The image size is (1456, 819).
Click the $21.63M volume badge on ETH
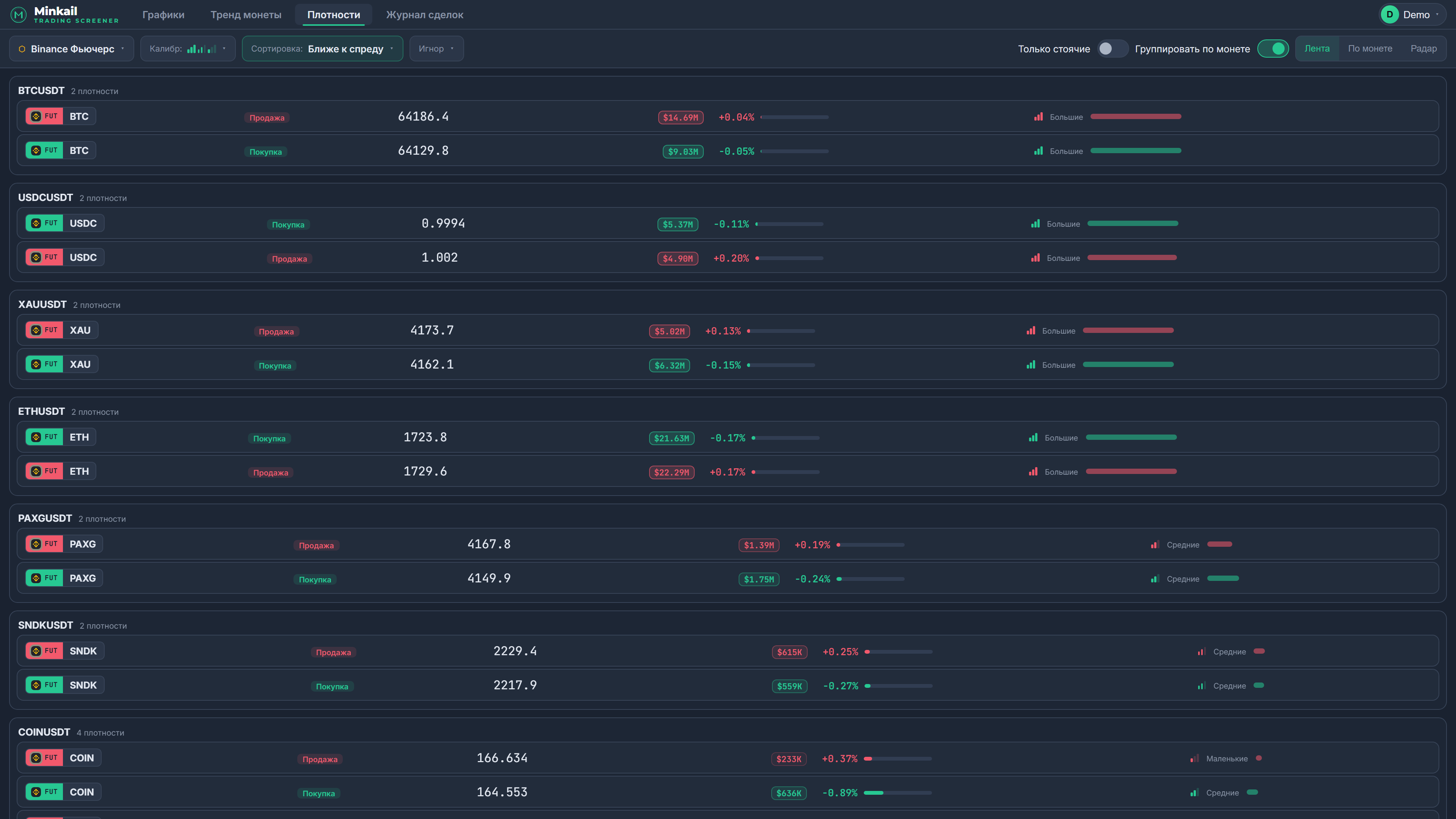672,439
